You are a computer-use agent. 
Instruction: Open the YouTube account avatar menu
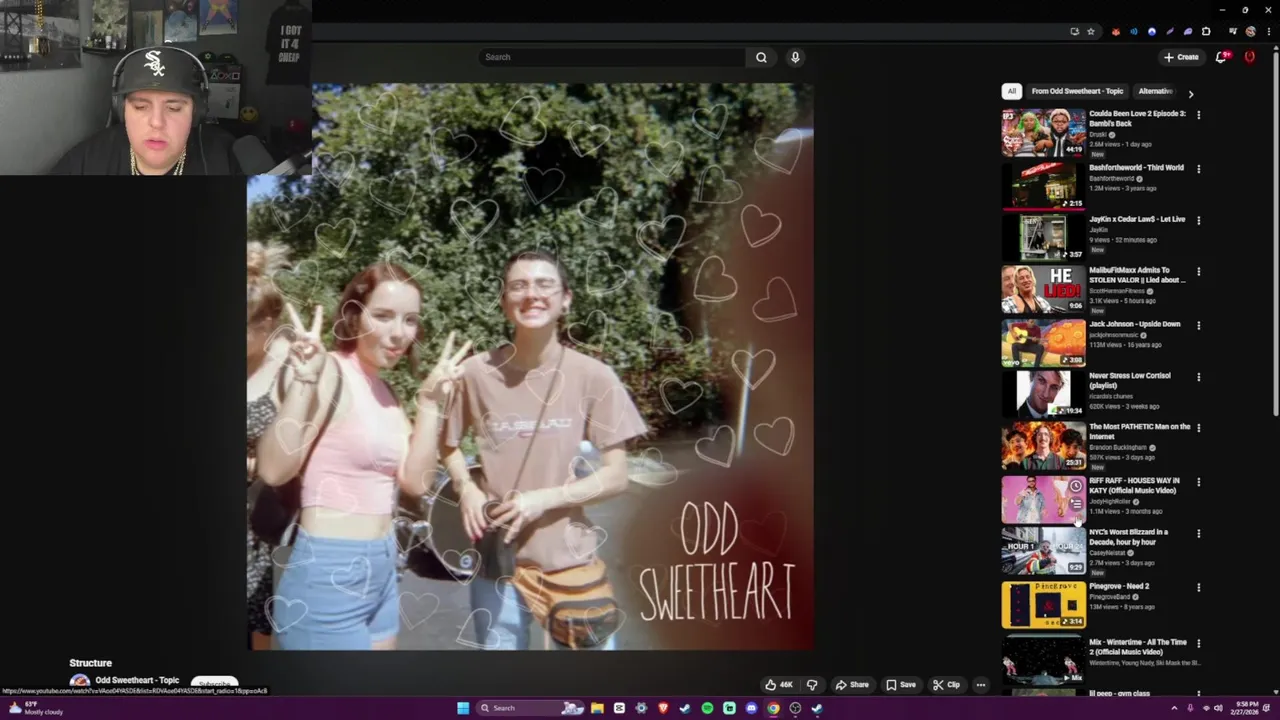[1249, 57]
